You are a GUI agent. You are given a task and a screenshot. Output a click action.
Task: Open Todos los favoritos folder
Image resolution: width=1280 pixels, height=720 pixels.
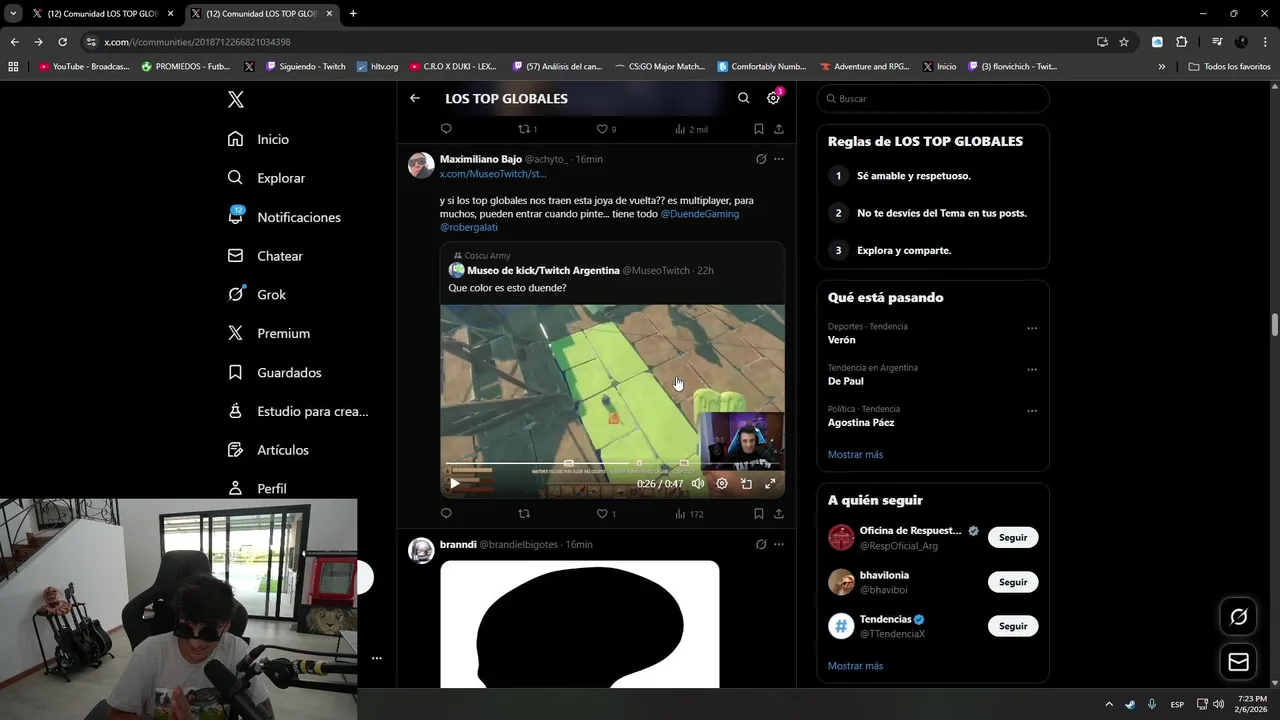(1230, 67)
